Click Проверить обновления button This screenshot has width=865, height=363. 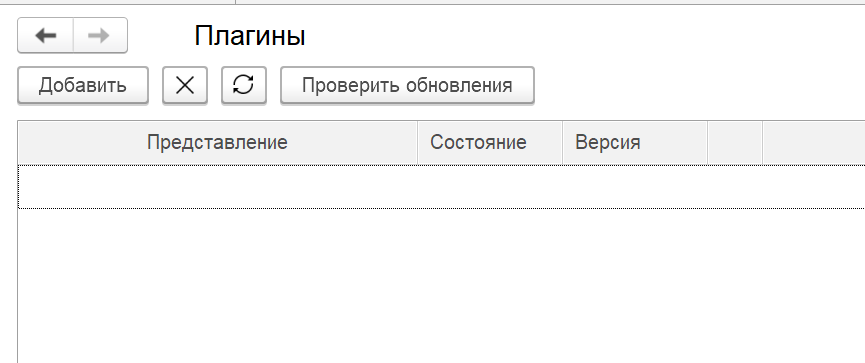pos(407,85)
